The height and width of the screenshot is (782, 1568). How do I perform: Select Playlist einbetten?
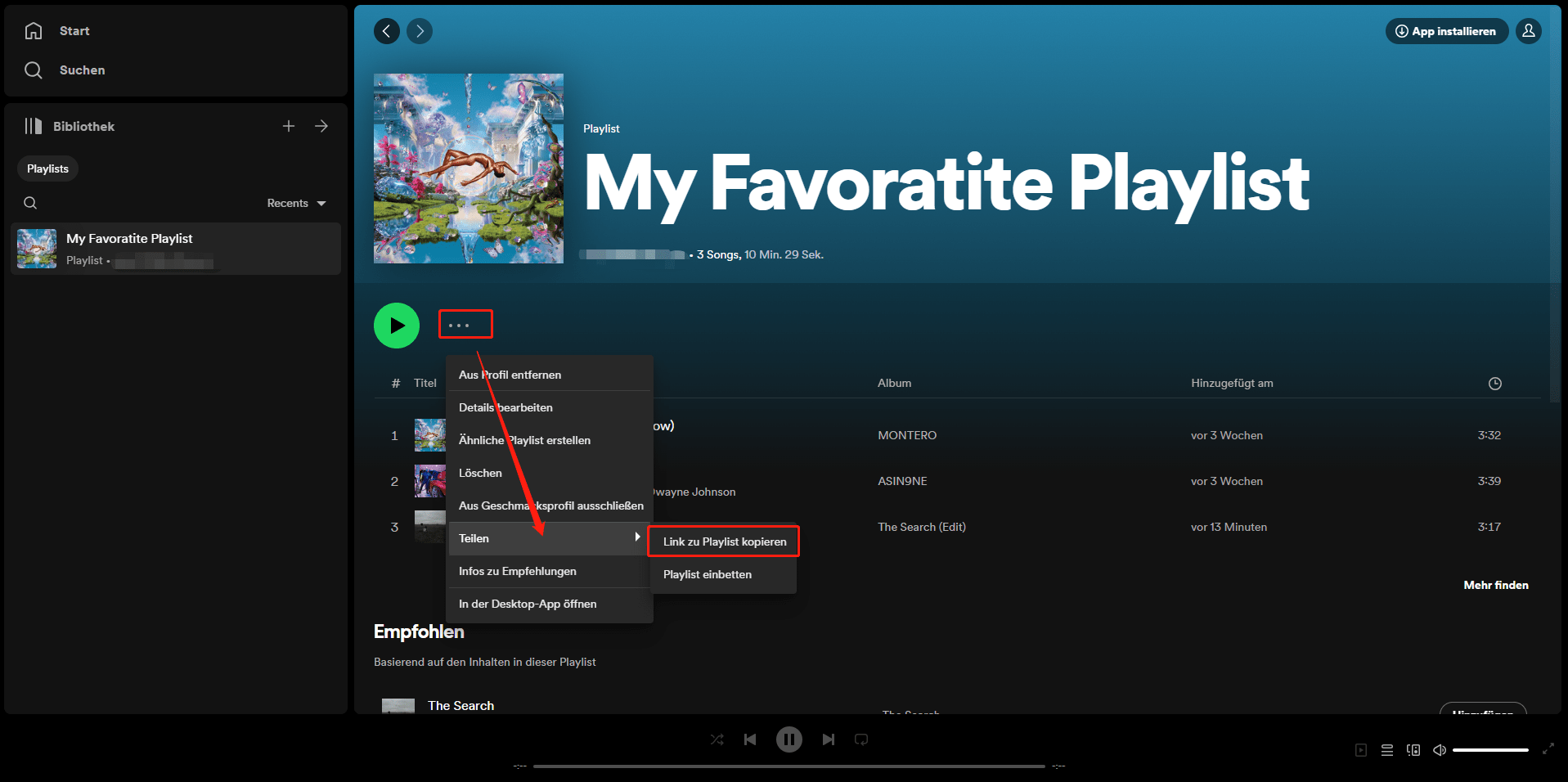[x=724, y=574]
